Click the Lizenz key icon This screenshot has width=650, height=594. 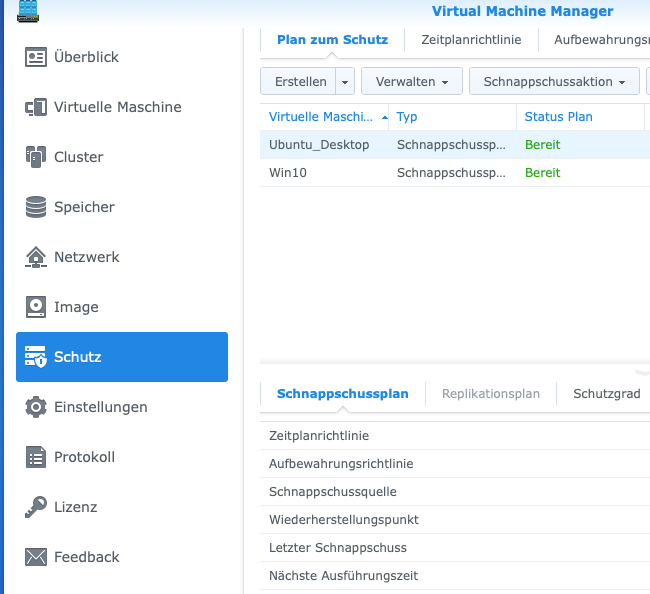tap(36, 507)
